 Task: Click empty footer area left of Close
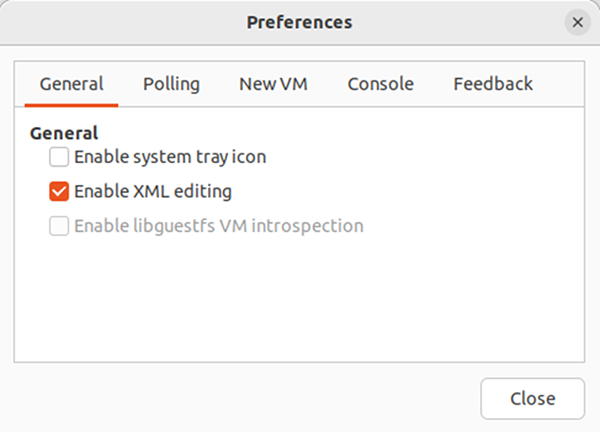pos(245,399)
